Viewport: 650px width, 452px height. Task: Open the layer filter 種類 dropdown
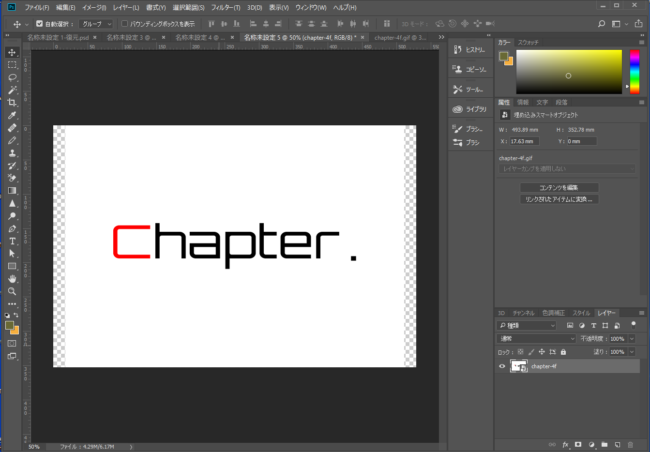click(x=526, y=326)
